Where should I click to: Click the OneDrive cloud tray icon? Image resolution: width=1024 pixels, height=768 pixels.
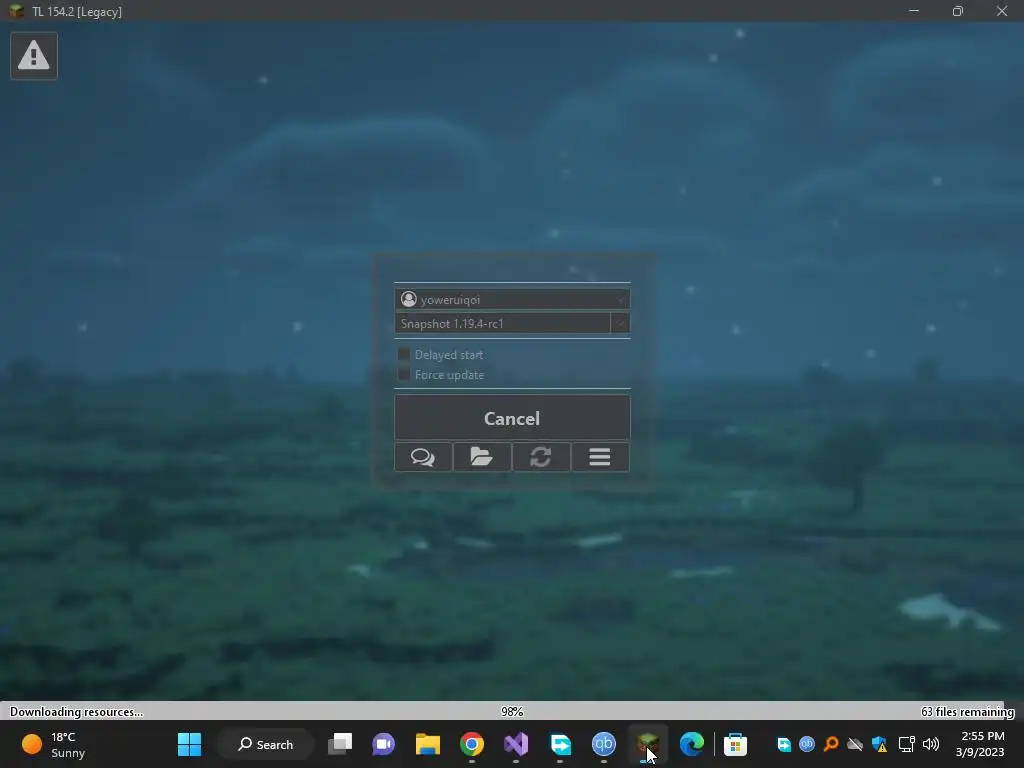pyautogui.click(x=855, y=744)
